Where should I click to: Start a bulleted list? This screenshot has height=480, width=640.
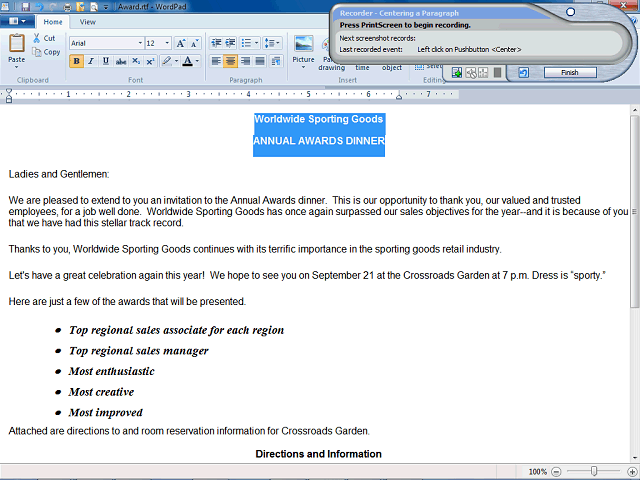[246, 43]
